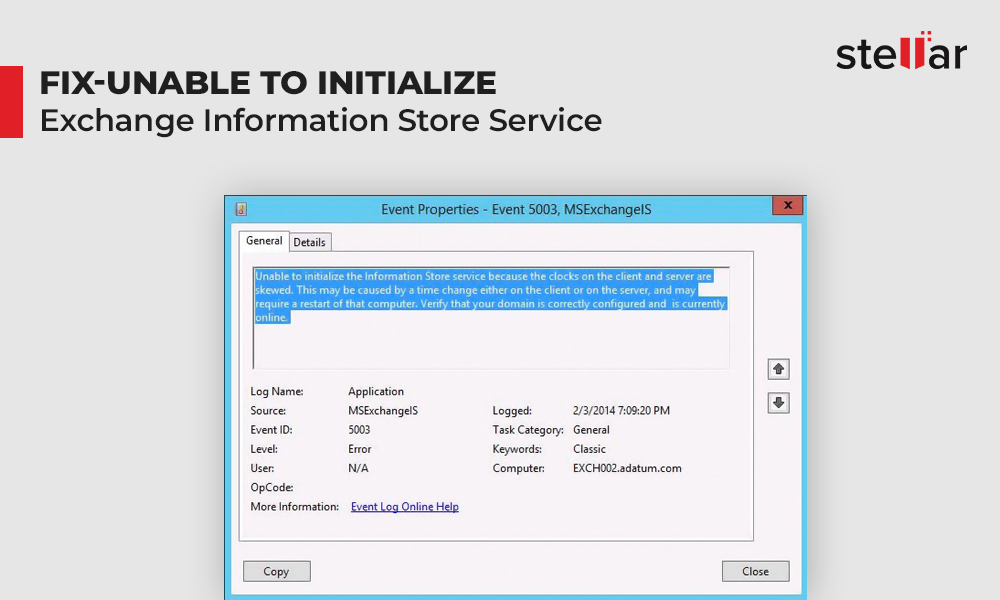Click the 'Task Category:' label
1000x600 pixels.
click(528, 430)
